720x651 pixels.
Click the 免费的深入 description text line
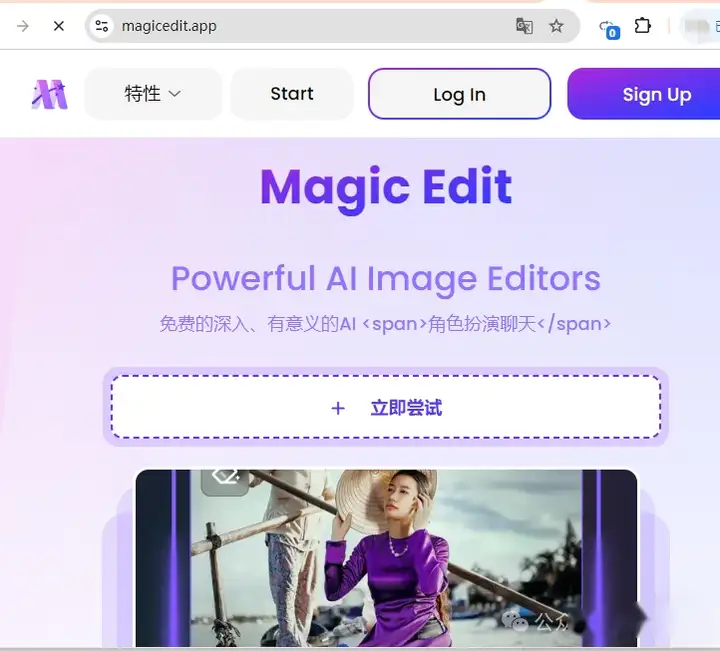coord(385,324)
